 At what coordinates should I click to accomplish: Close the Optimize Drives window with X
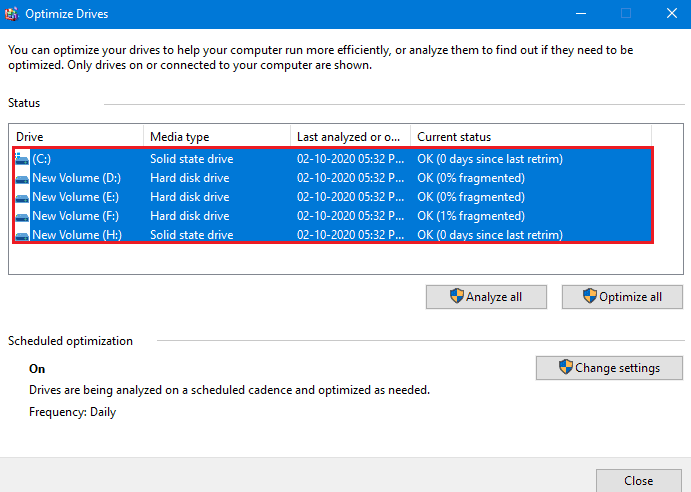[x=672, y=14]
